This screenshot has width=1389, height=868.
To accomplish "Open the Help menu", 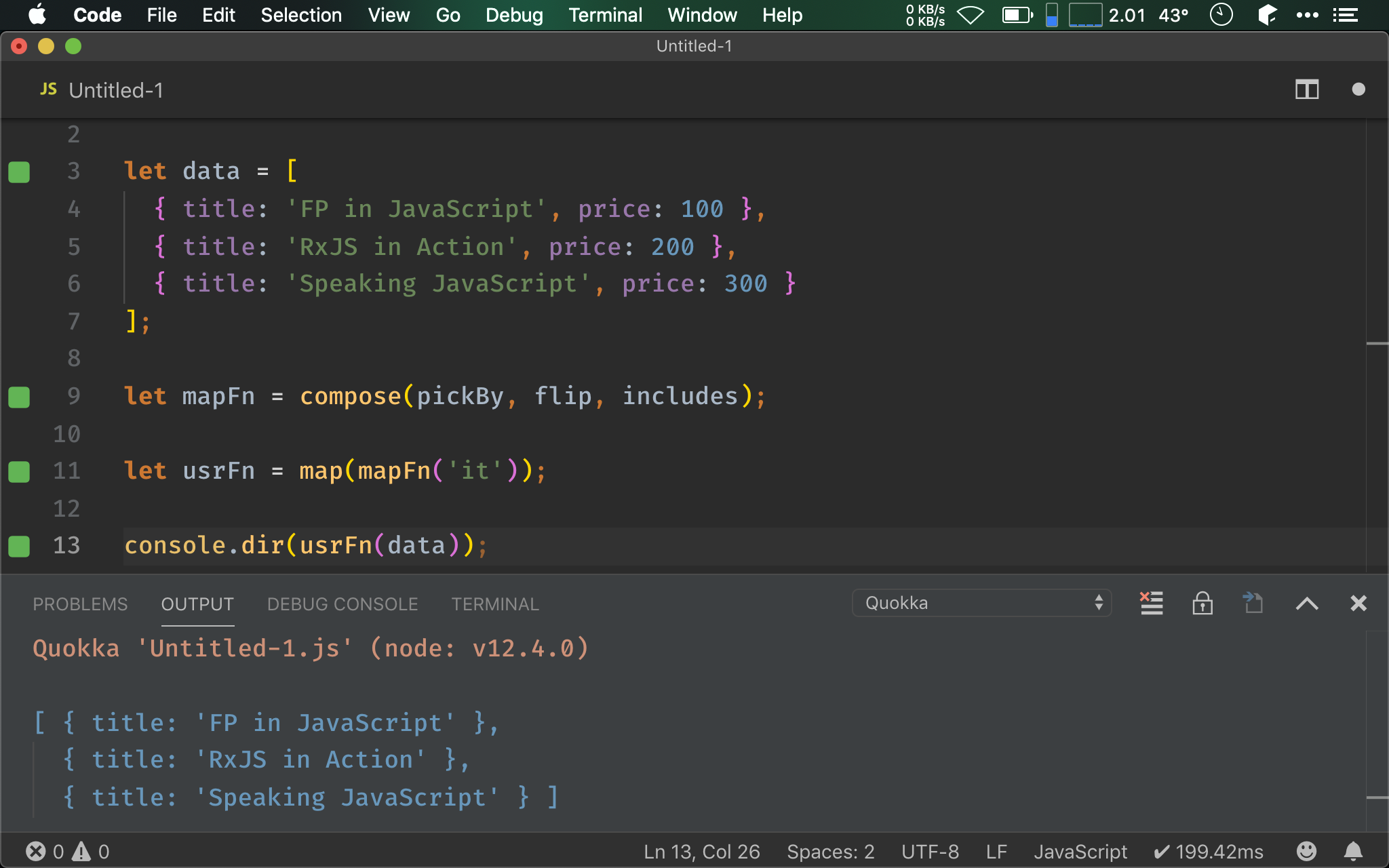I will 782,15.
